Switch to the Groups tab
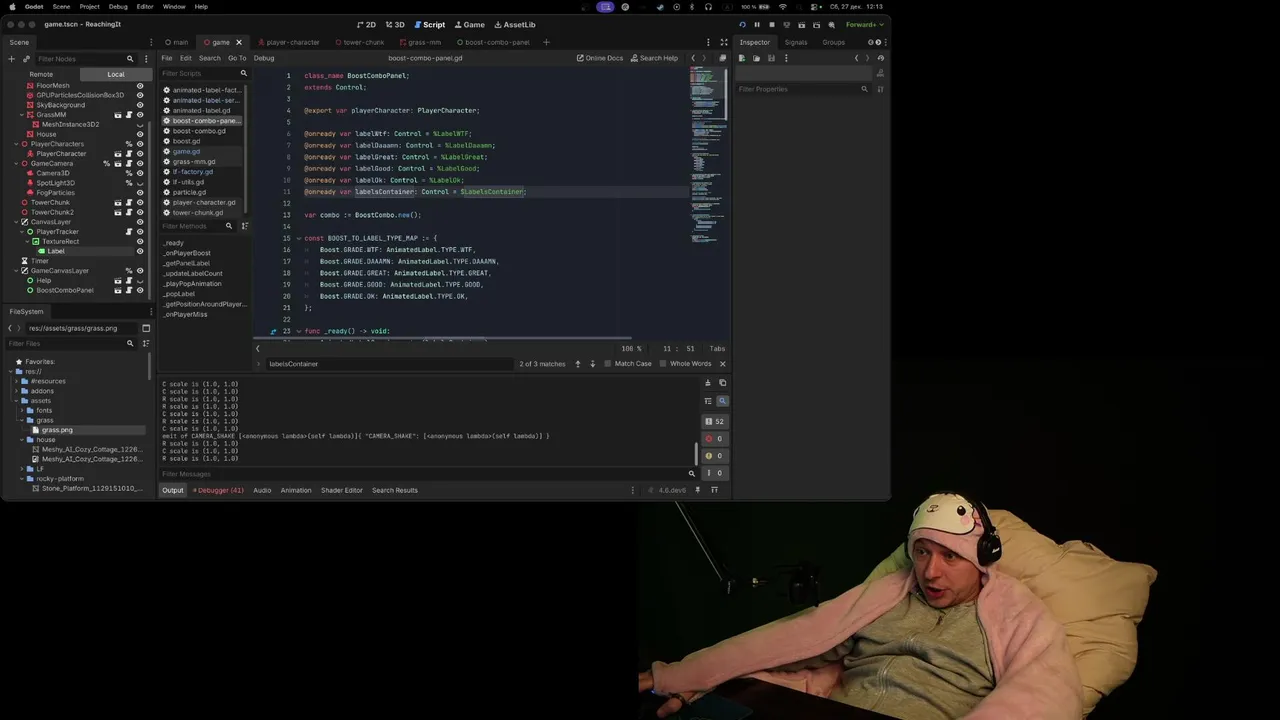This screenshot has width=1280, height=720. pyautogui.click(x=833, y=42)
